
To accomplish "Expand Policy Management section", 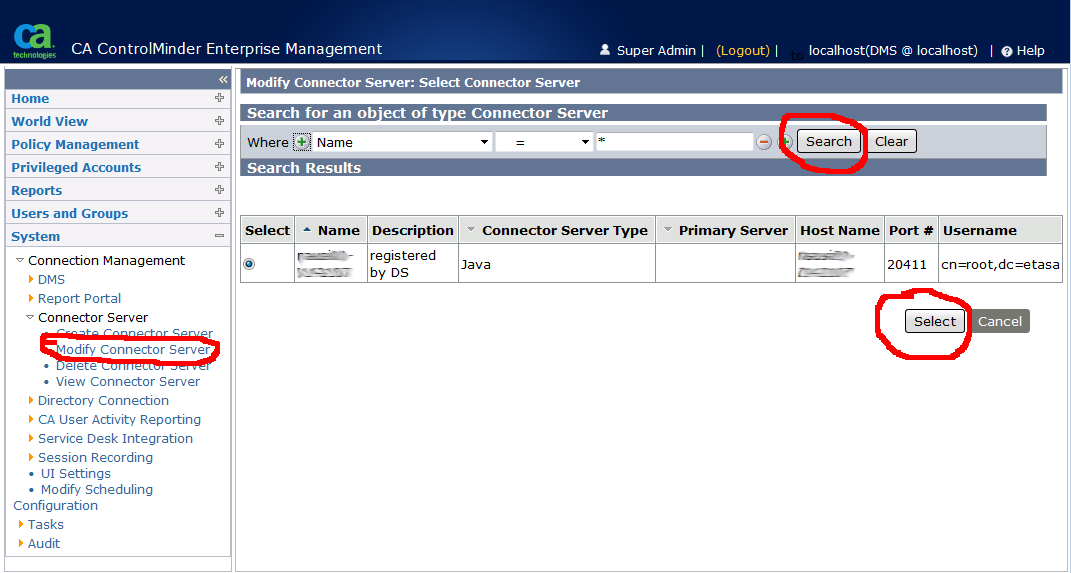I will [219, 143].
